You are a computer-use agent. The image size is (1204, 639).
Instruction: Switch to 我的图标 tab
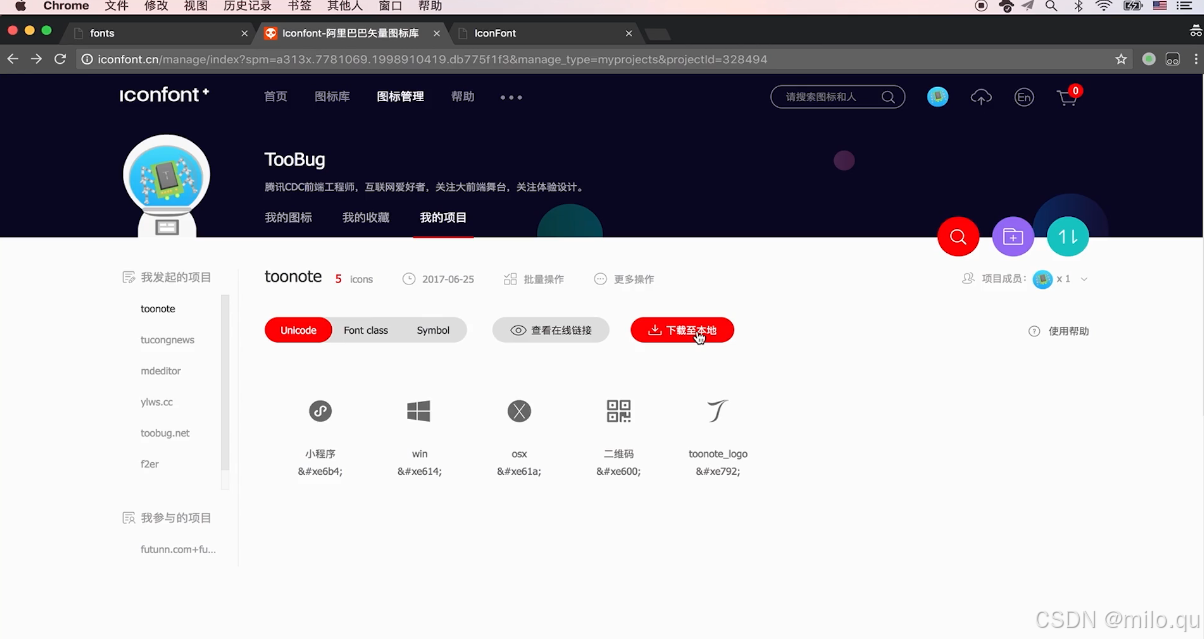pos(288,217)
